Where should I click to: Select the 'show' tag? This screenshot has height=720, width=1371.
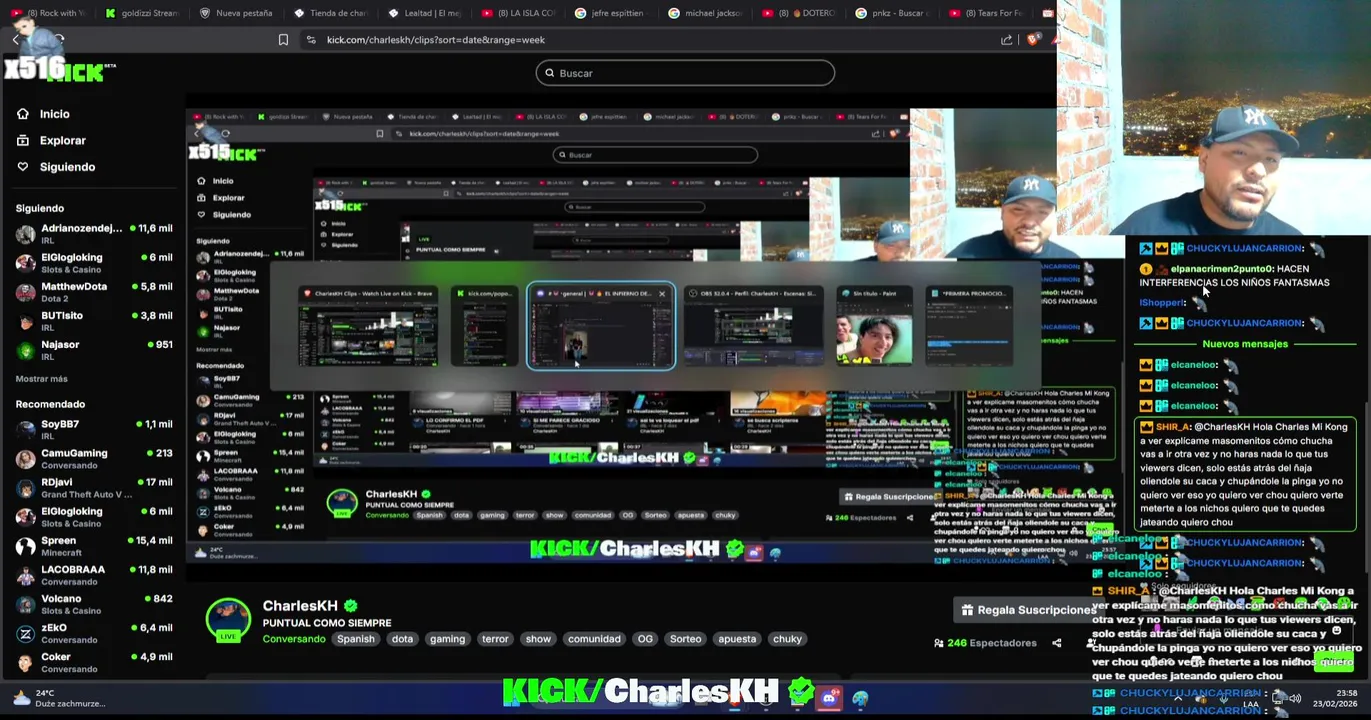[538, 639]
